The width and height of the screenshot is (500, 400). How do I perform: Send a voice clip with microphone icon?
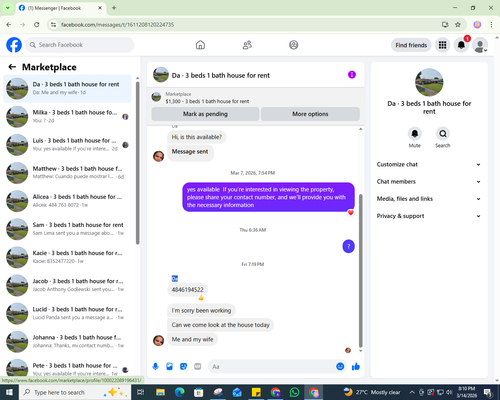pos(155,367)
